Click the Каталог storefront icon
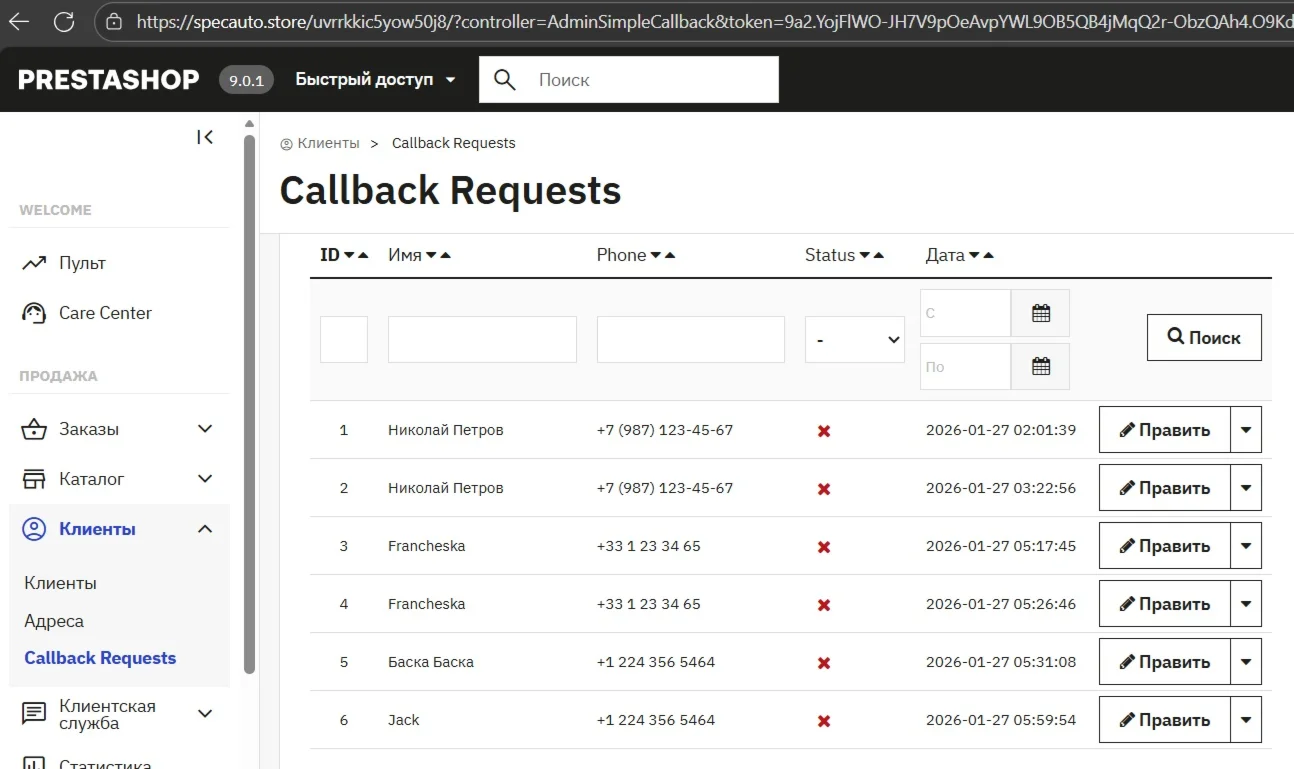 pyautogui.click(x=35, y=478)
